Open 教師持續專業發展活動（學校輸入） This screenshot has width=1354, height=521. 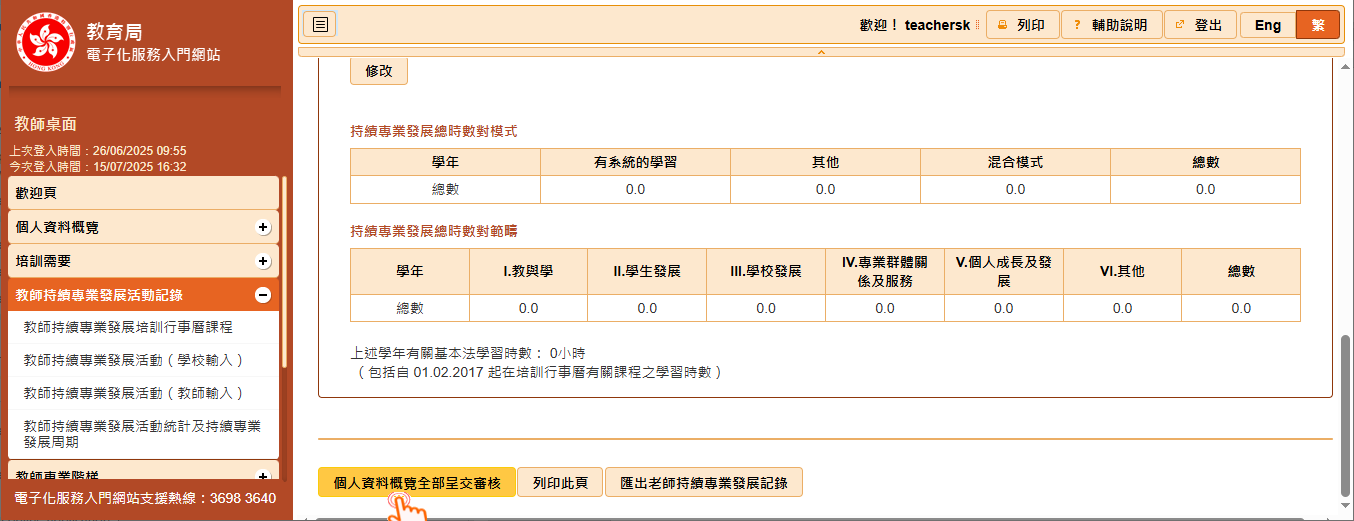(x=143, y=360)
